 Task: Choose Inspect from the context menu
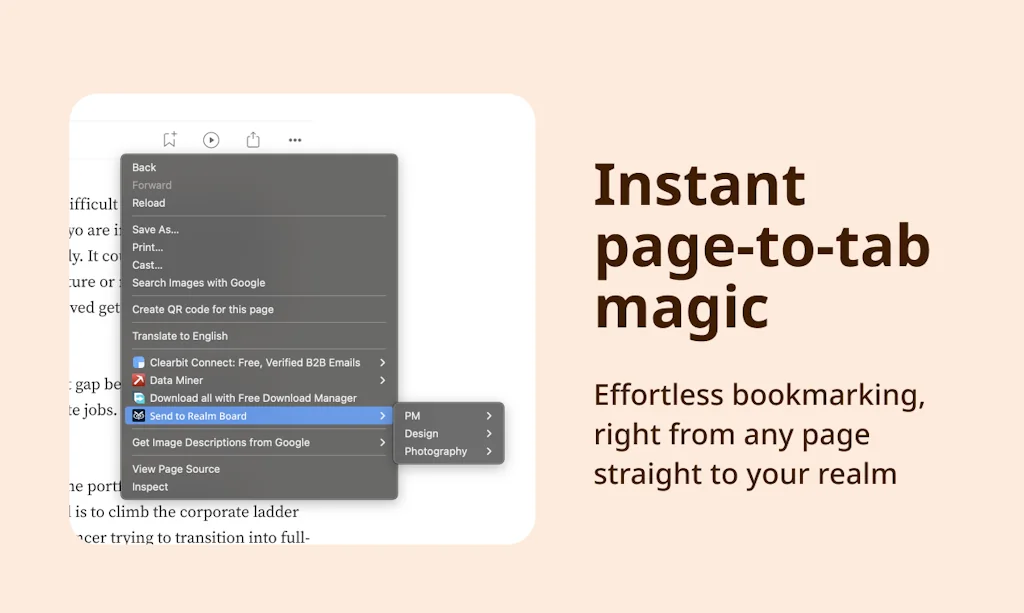point(150,487)
